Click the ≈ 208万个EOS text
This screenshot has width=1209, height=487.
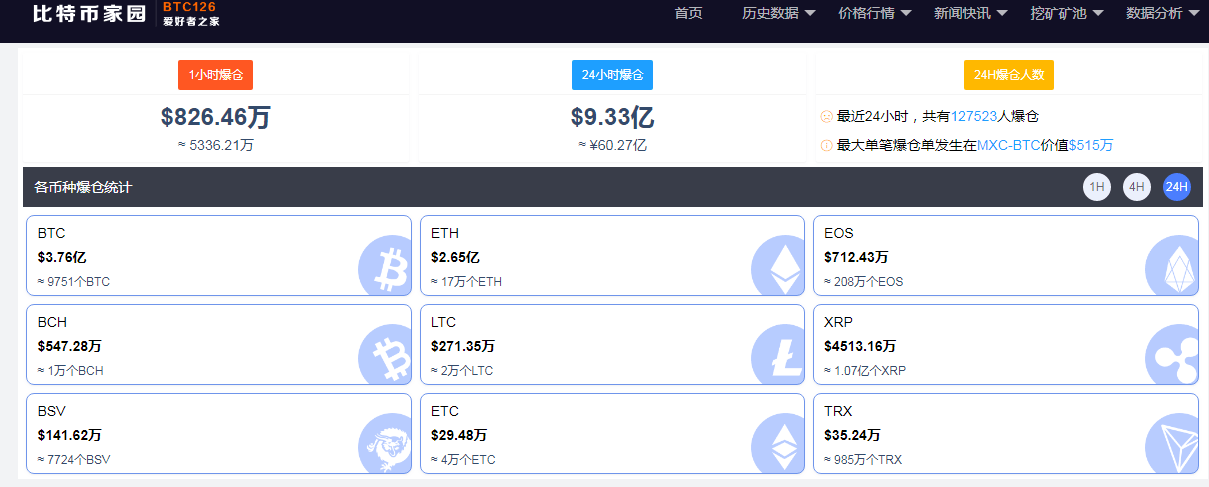pyautogui.click(x=864, y=282)
